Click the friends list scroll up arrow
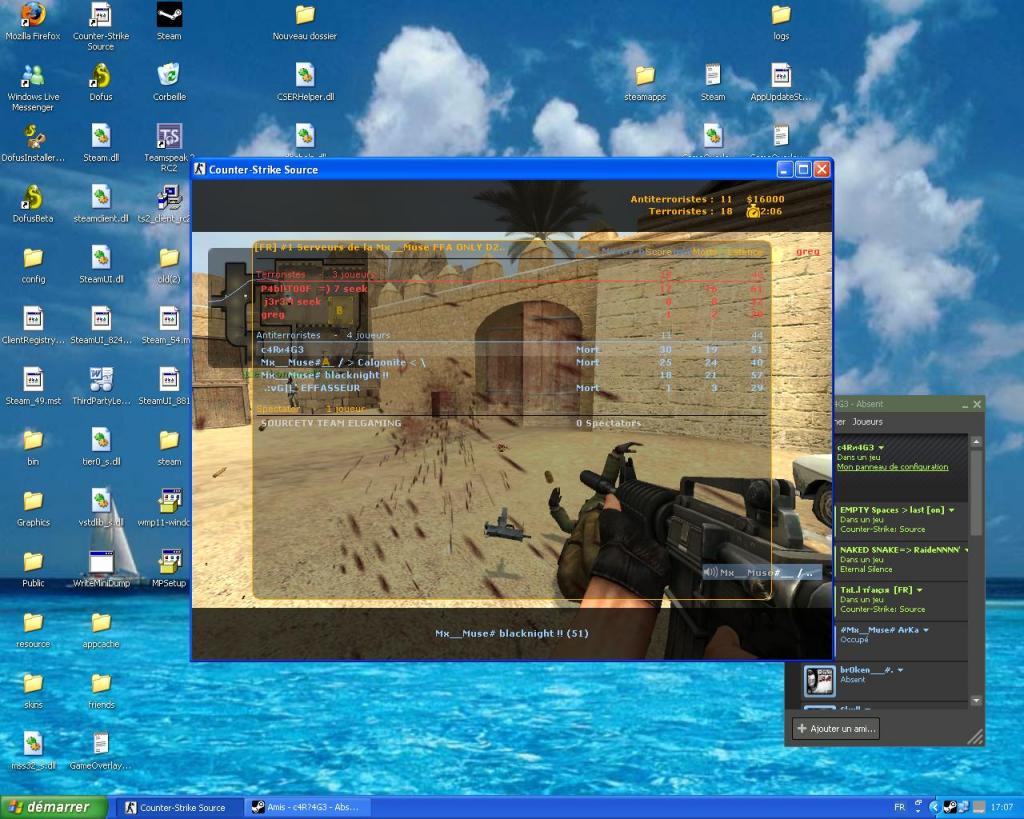 [x=976, y=442]
